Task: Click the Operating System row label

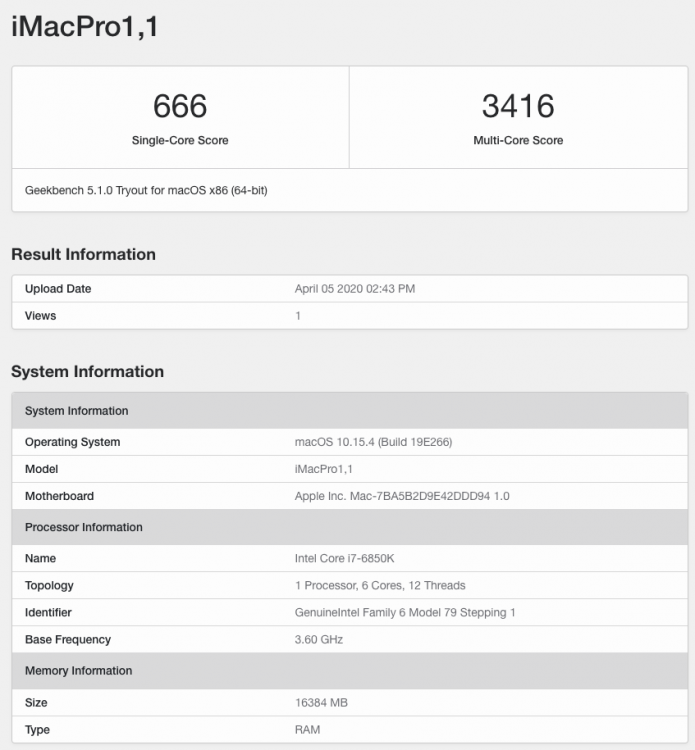Action: 72,442
